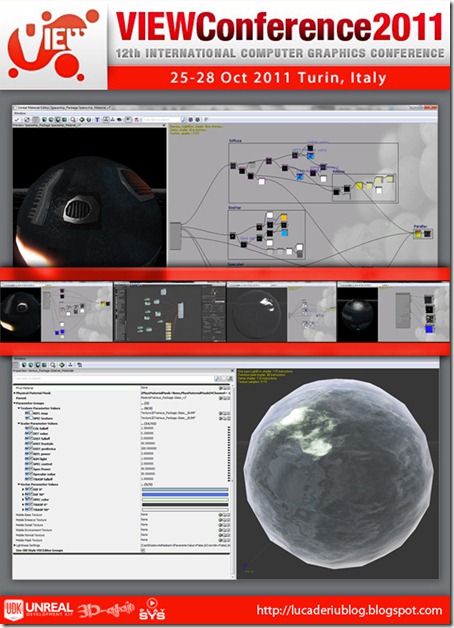Click the glass sphere material preview viewport
454x628 pixels.
click(337, 474)
